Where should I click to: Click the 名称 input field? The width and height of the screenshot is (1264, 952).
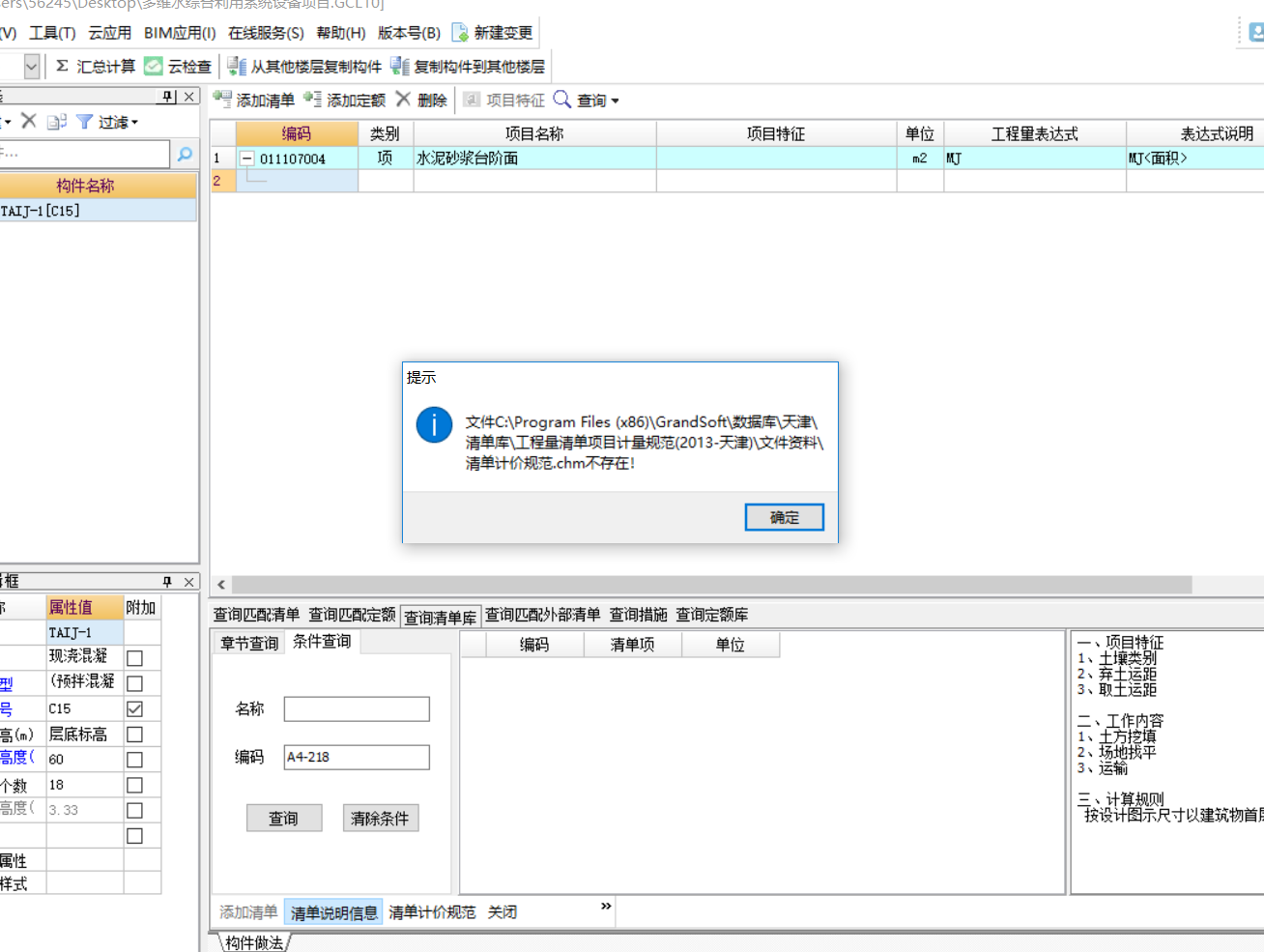(357, 709)
